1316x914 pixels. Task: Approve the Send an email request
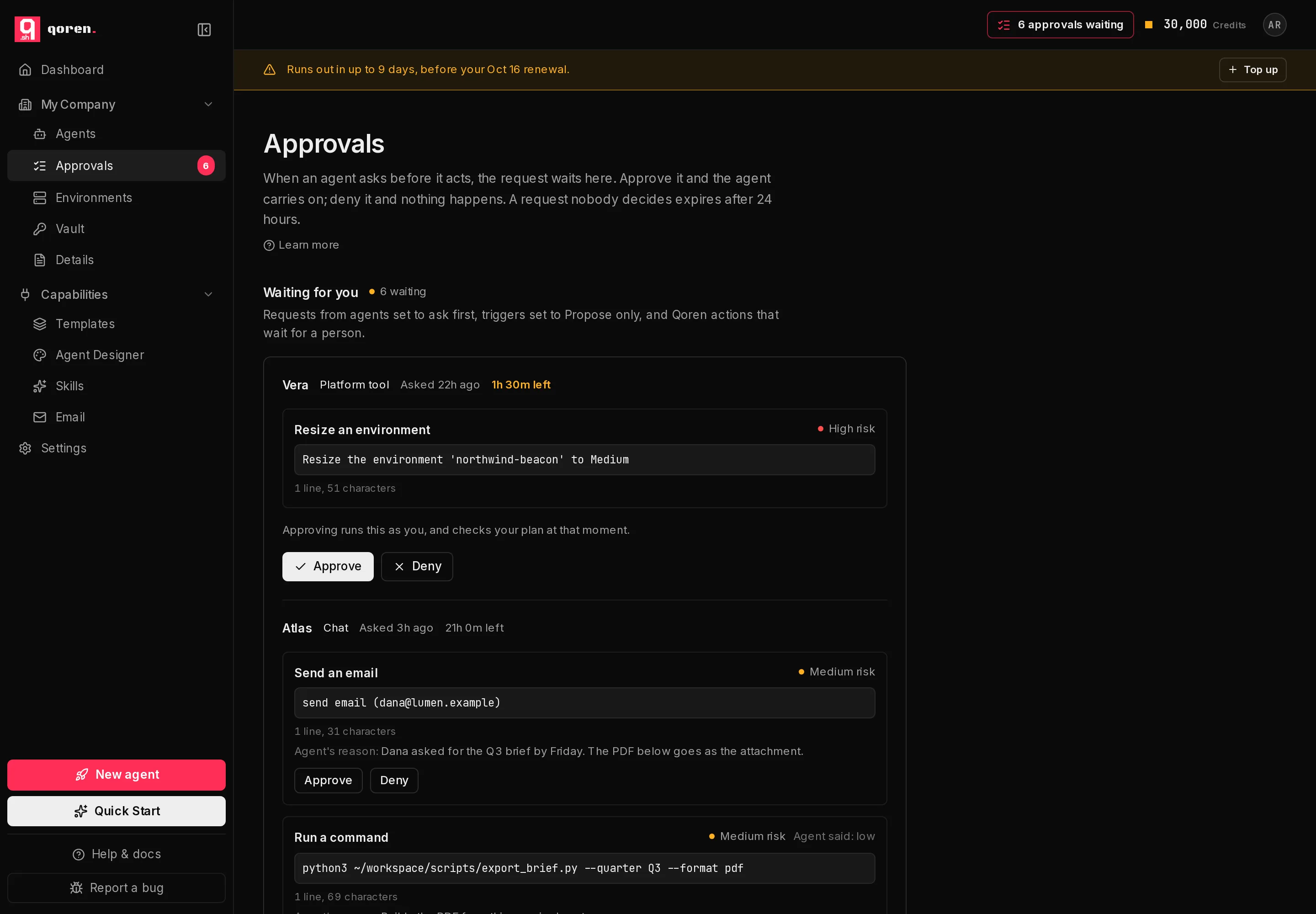[x=328, y=781]
